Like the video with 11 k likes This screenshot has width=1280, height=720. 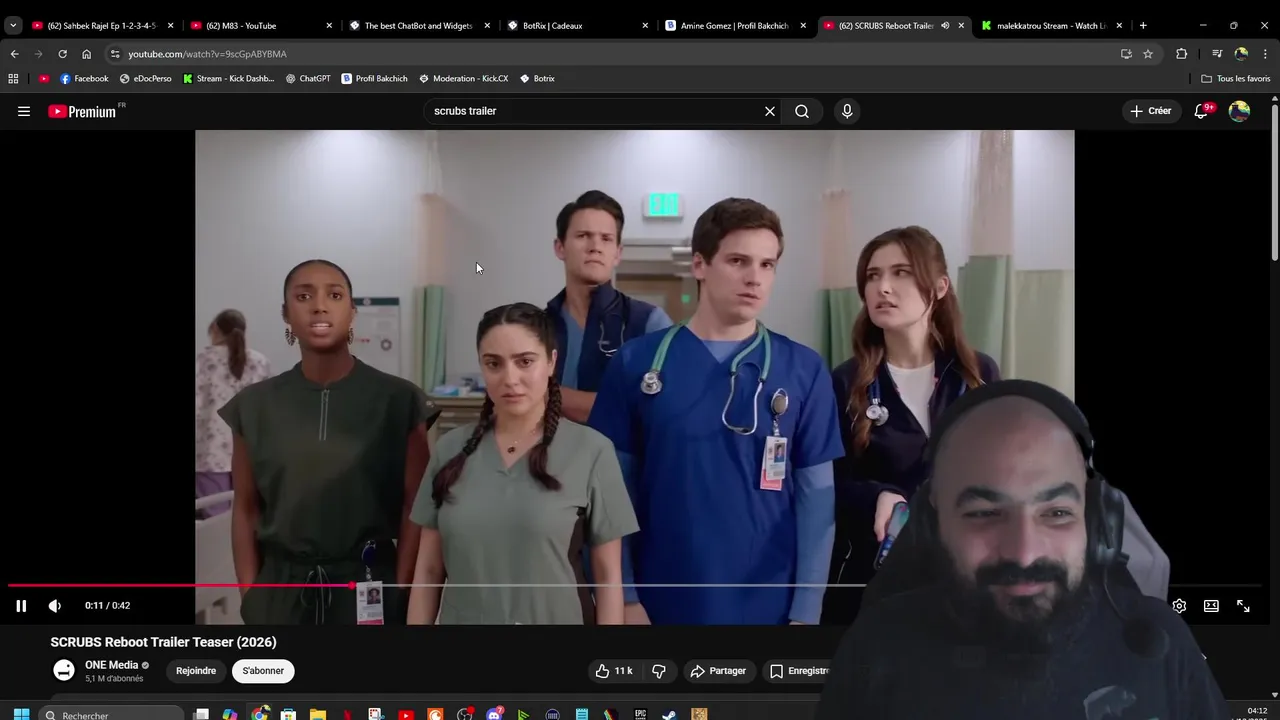614,671
